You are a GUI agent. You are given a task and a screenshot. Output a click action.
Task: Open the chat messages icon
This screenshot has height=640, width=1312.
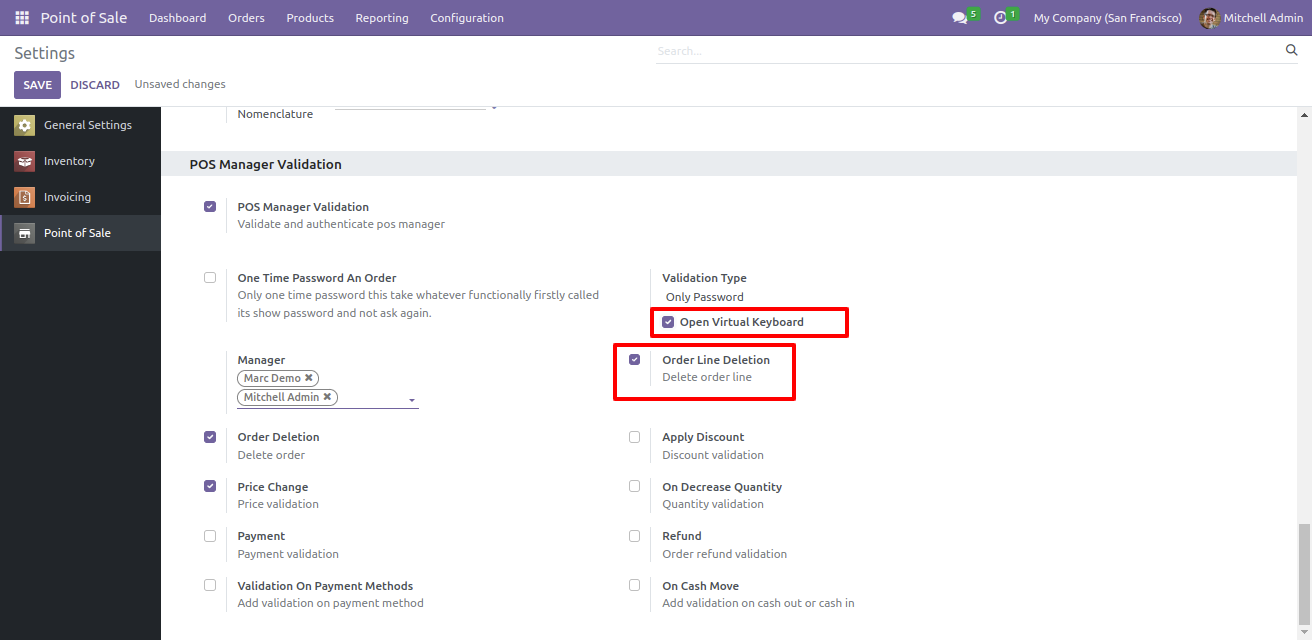pyautogui.click(x=960, y=18)
